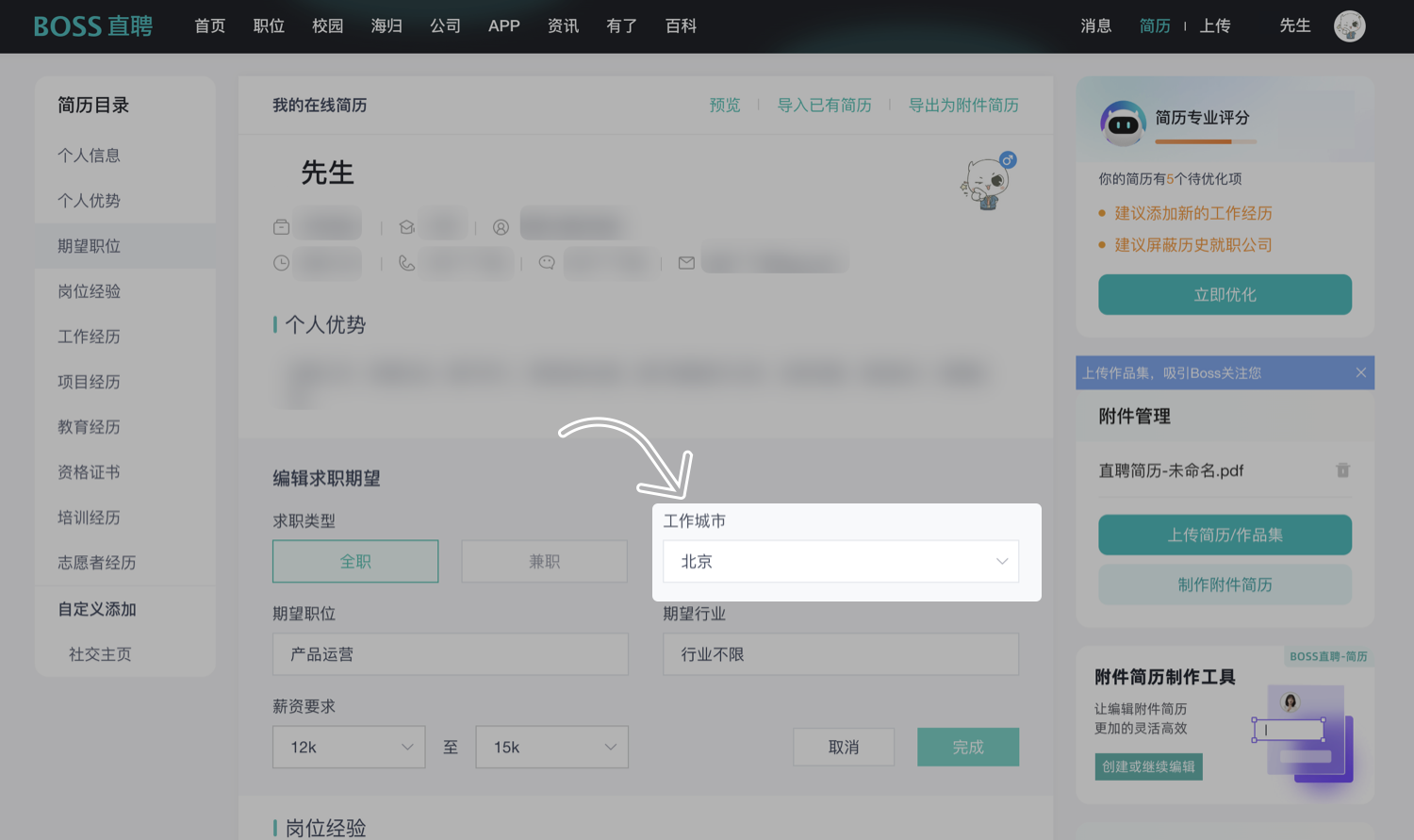Image resolution: width=1414 pixels, height=840 pixels.
Task: Click the calendar icon in resume header
Action: [x=281, y=227]
